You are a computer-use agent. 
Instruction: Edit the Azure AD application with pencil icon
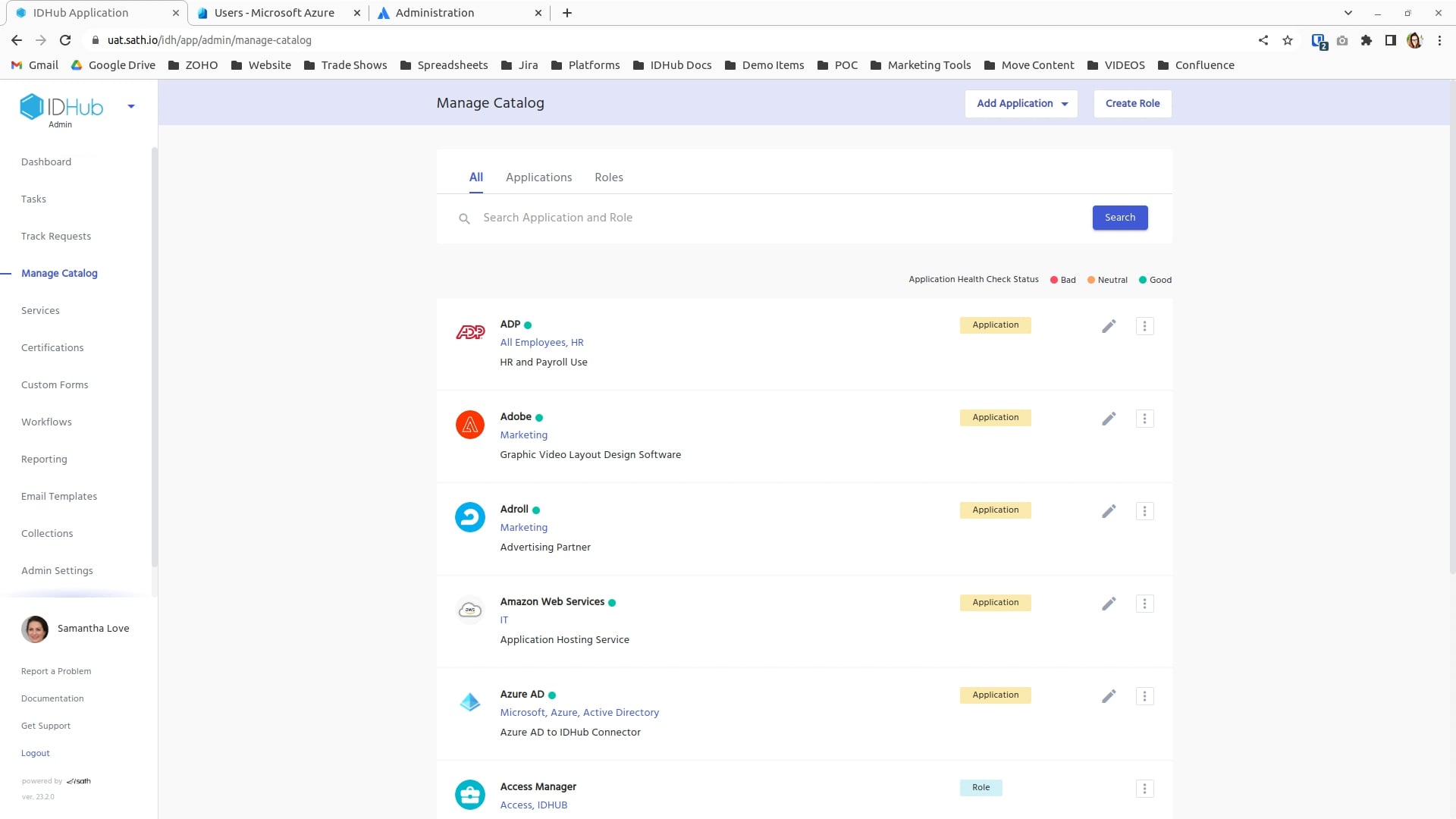pos(1109,696)
